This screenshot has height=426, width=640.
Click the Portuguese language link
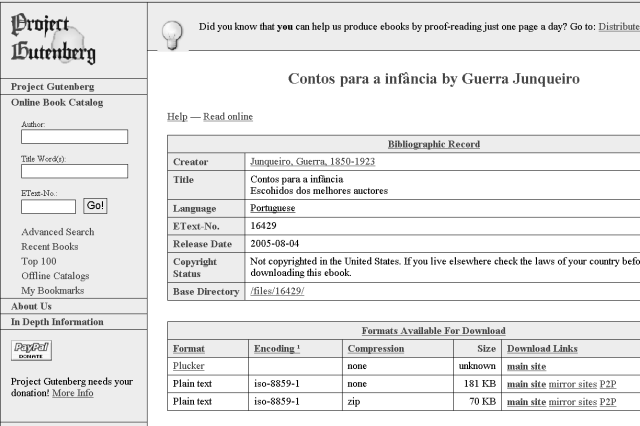(x=272, y=208)
